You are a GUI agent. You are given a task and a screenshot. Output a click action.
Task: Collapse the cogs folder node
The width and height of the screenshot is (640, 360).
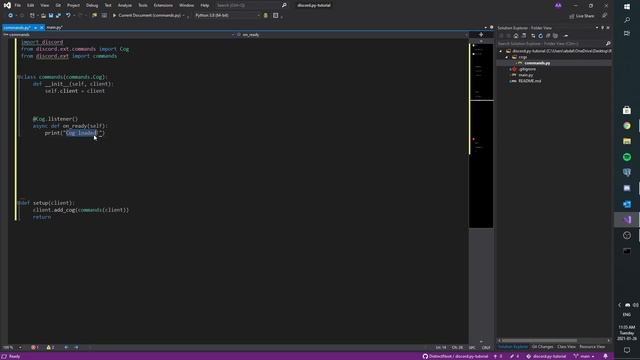click(x=507, y=57)
